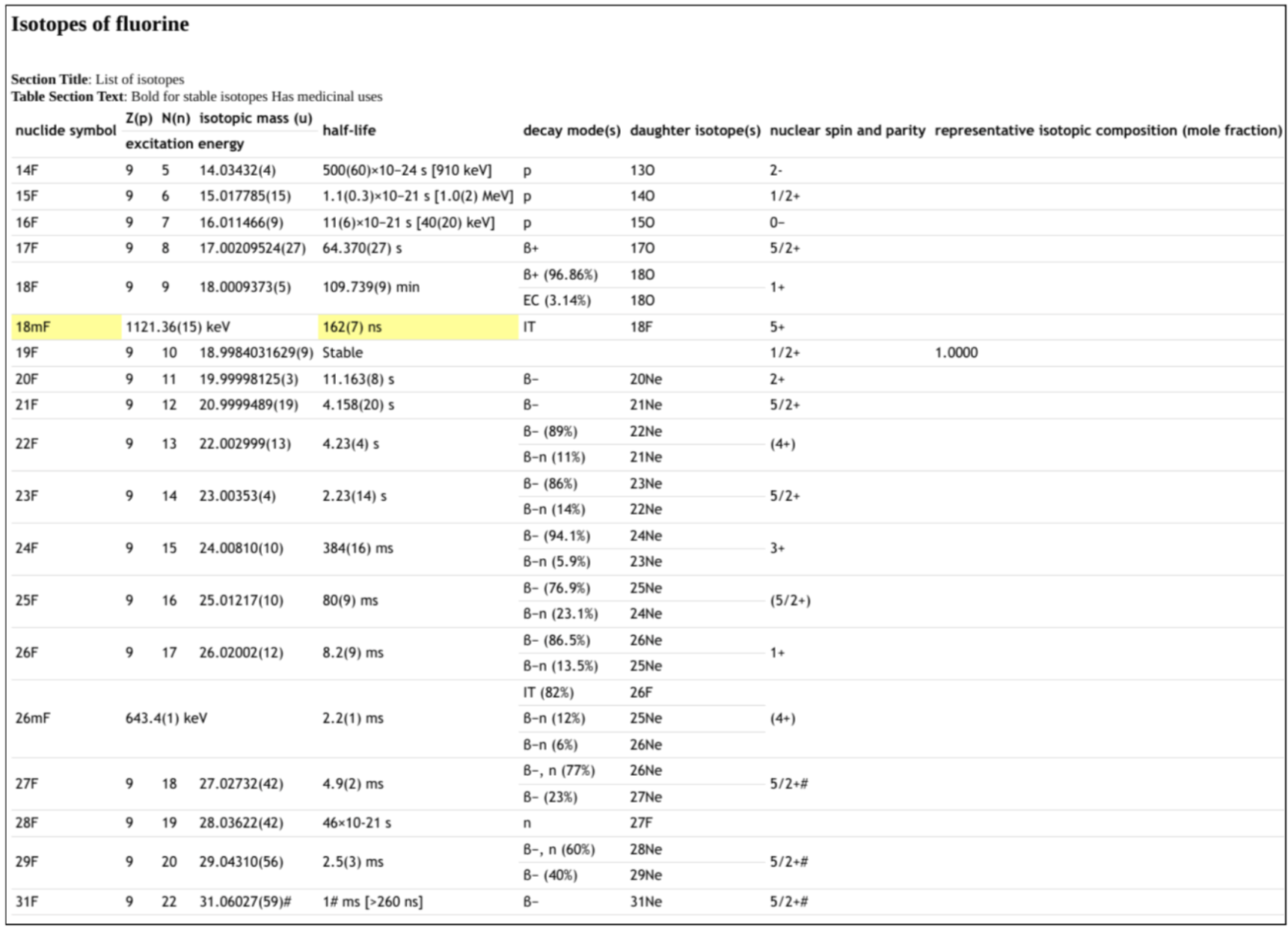Click nuclide symbol '14F' in the first row

(27, 171)
